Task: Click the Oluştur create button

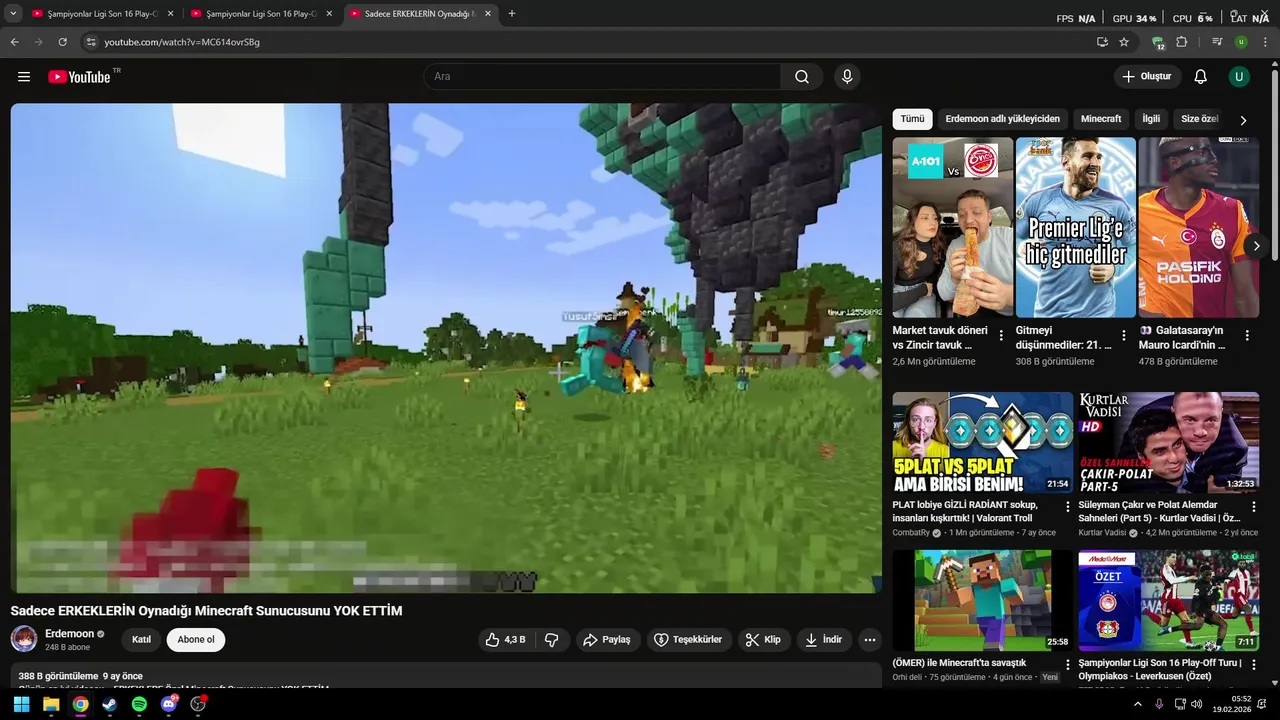Action: pos(1147,77)
